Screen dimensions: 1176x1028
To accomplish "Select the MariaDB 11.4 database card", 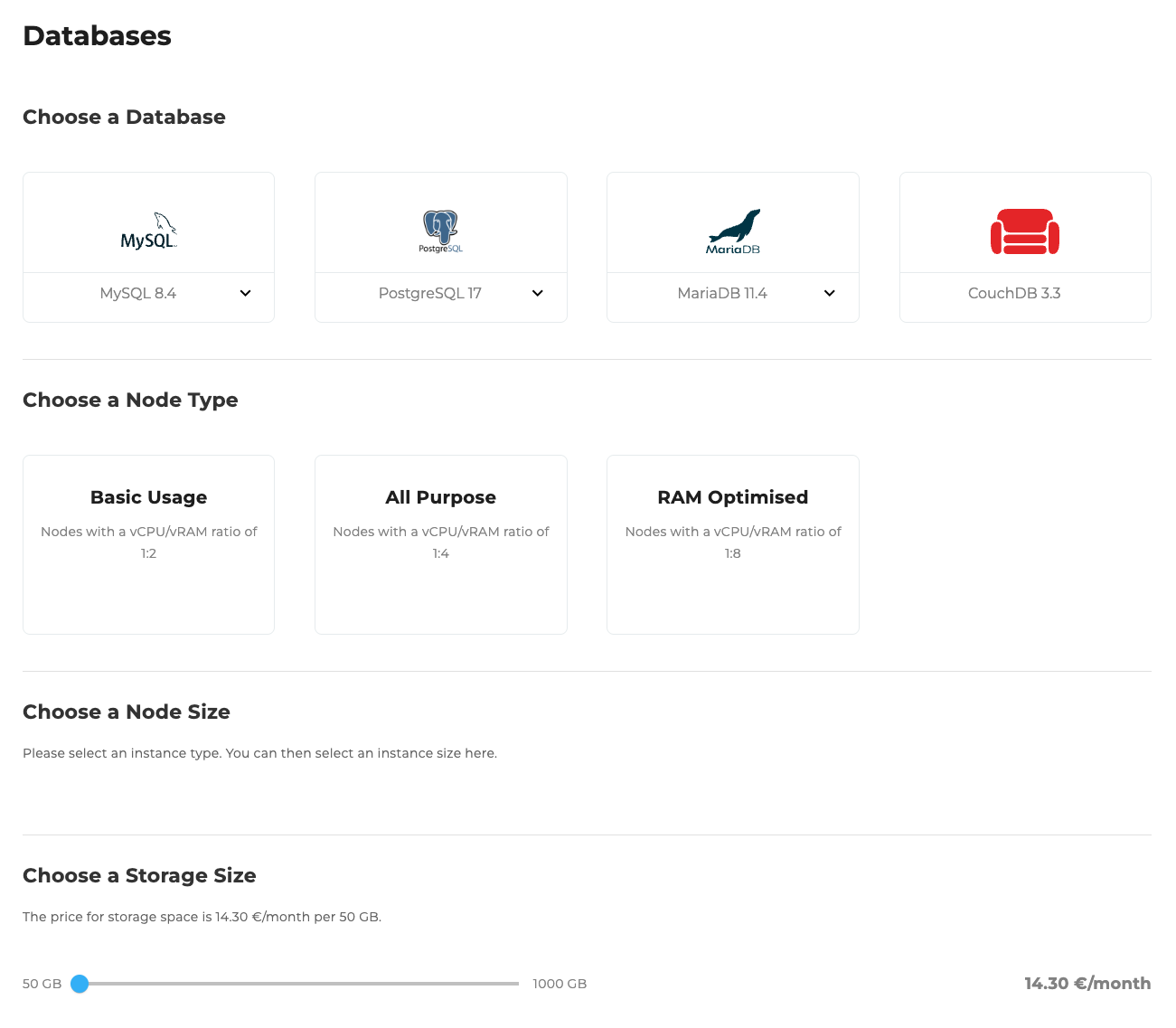I will pyautogui.click(x=732, y=246).
